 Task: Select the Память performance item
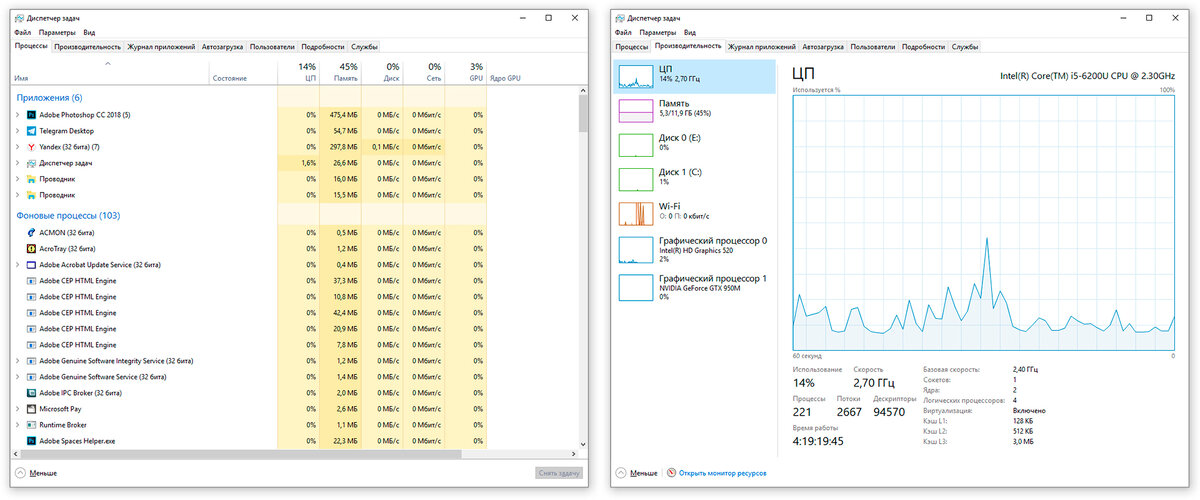point(695,112)
